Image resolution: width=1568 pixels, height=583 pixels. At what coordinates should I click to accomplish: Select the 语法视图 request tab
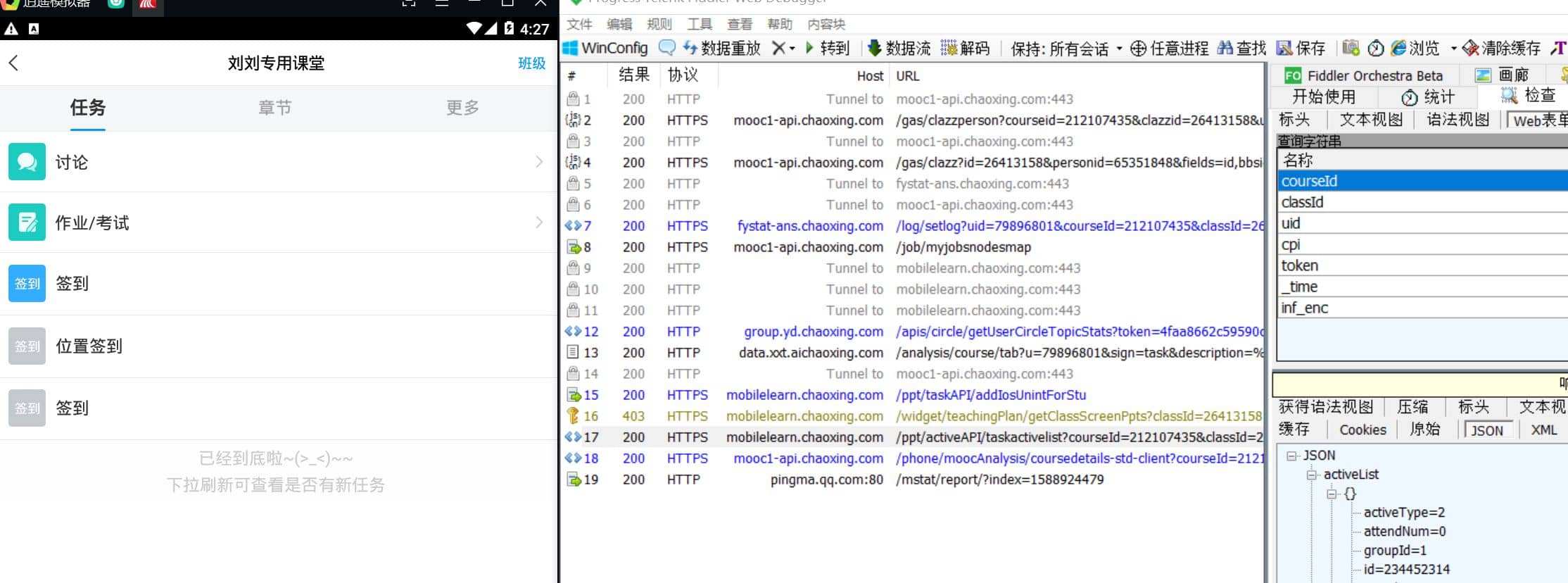(x=1458, y=120)
